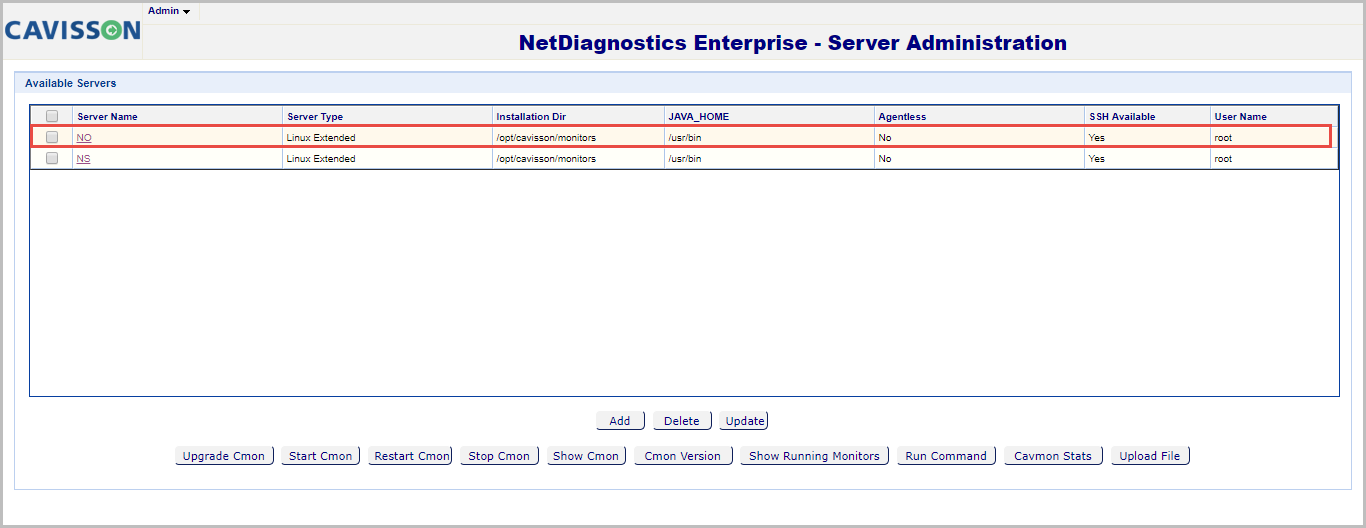Click the Cavisson logo
Screen dimensions: 1366x528
[x=72, y=31]
